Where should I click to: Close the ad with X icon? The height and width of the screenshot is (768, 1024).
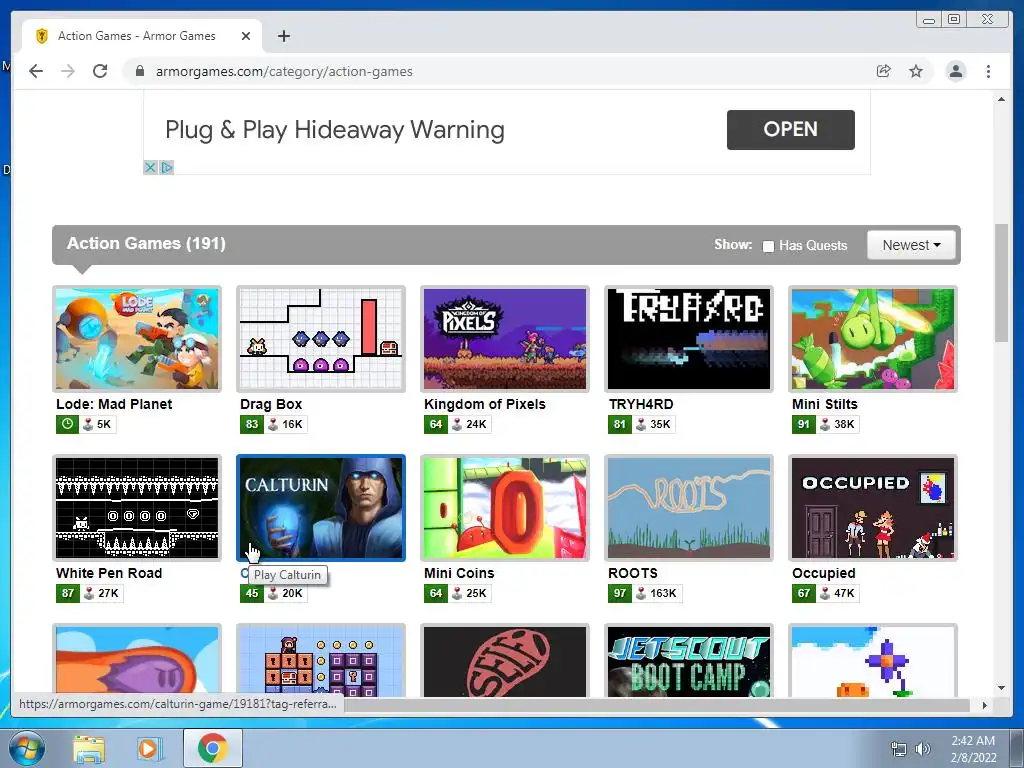(150, 168)
